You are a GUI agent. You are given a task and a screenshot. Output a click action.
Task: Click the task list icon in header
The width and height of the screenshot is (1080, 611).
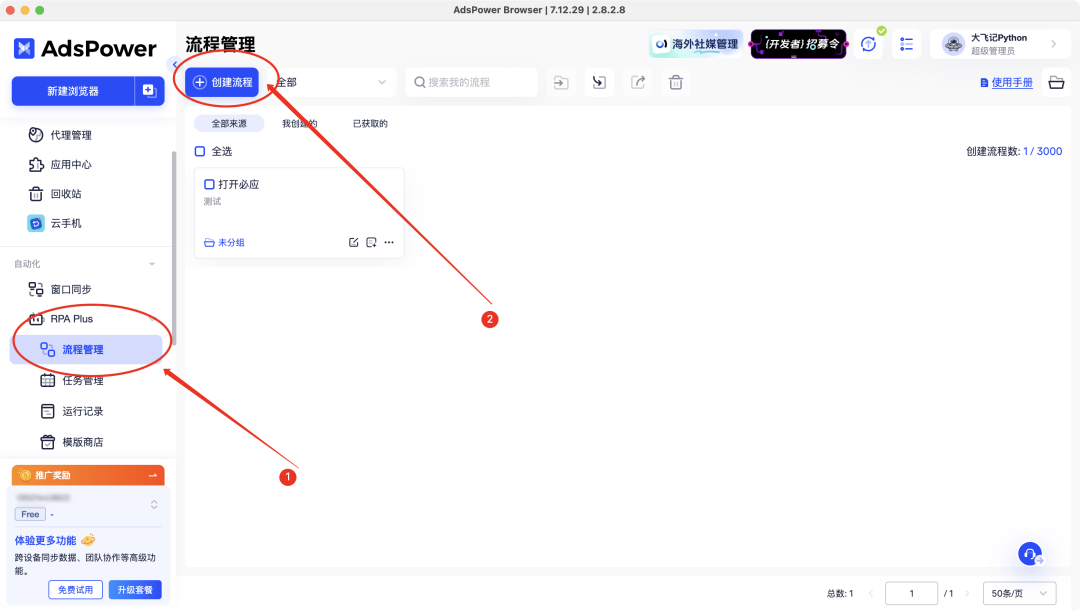pos(906,44)
